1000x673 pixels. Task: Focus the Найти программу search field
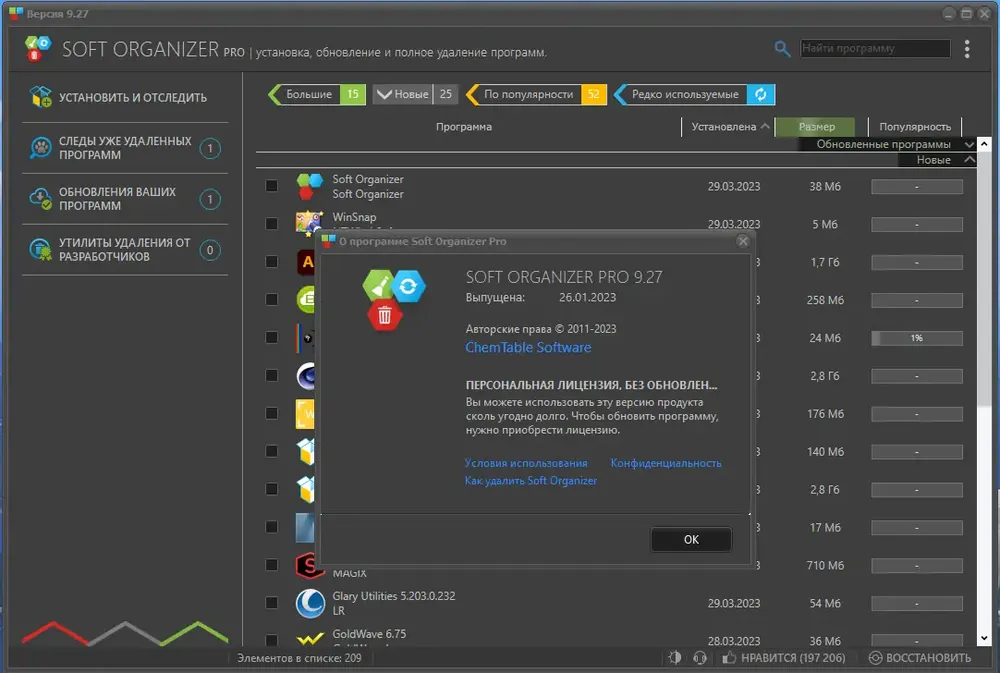[x=875, y=48]
